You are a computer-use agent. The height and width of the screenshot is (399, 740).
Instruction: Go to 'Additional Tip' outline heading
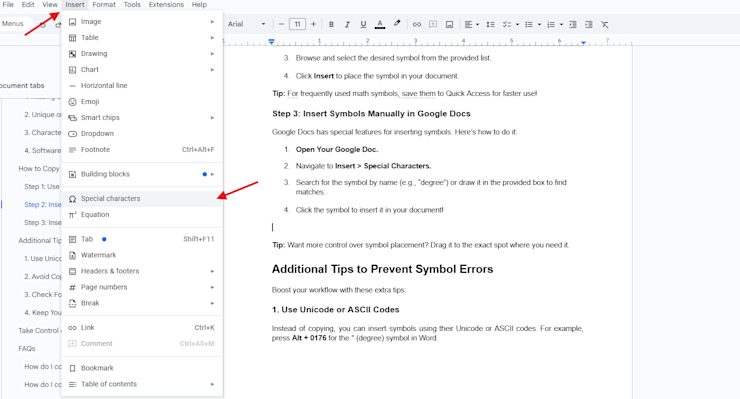[x=40, y=240]
